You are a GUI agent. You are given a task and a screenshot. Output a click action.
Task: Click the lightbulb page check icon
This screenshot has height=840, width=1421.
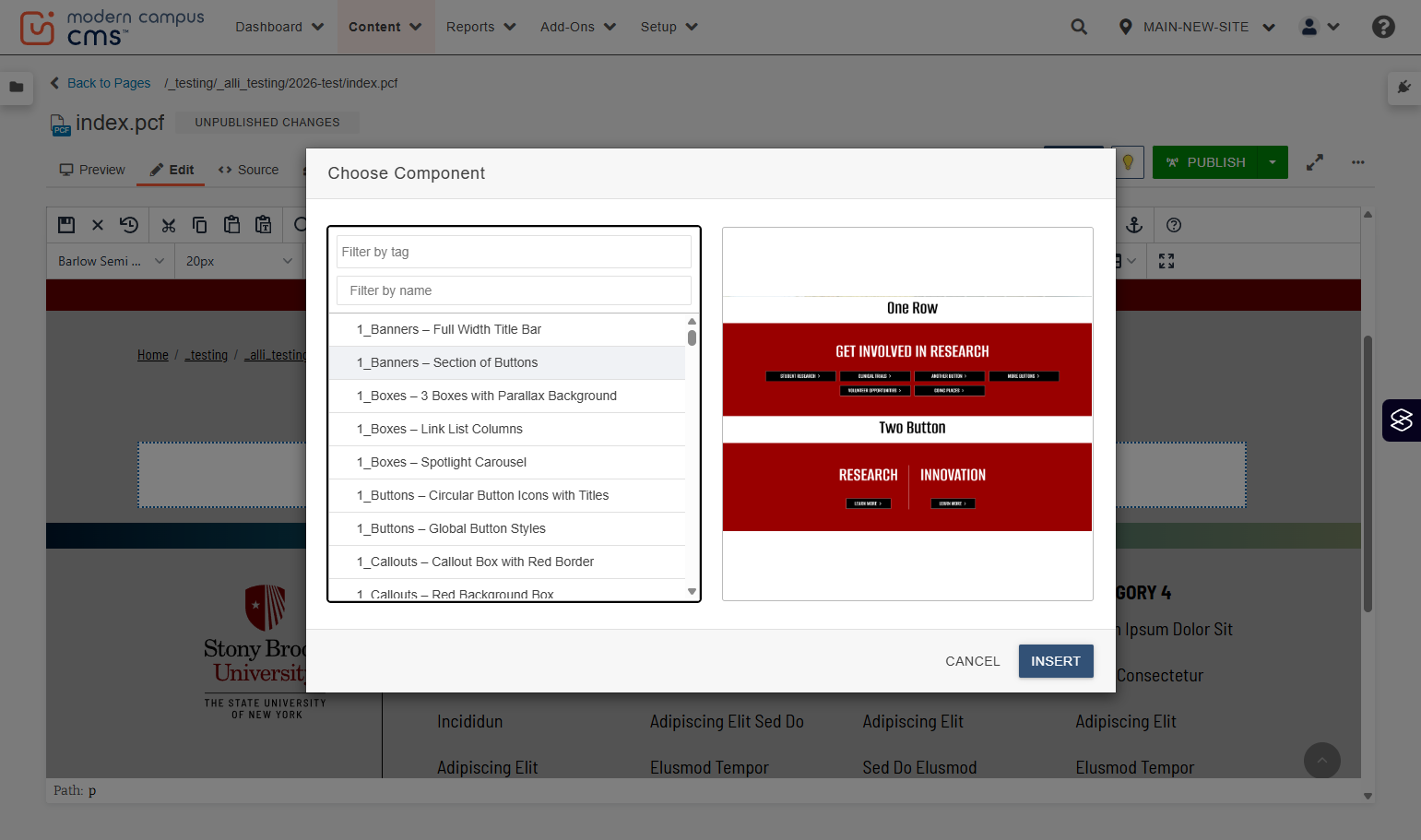coord(1127,162)
